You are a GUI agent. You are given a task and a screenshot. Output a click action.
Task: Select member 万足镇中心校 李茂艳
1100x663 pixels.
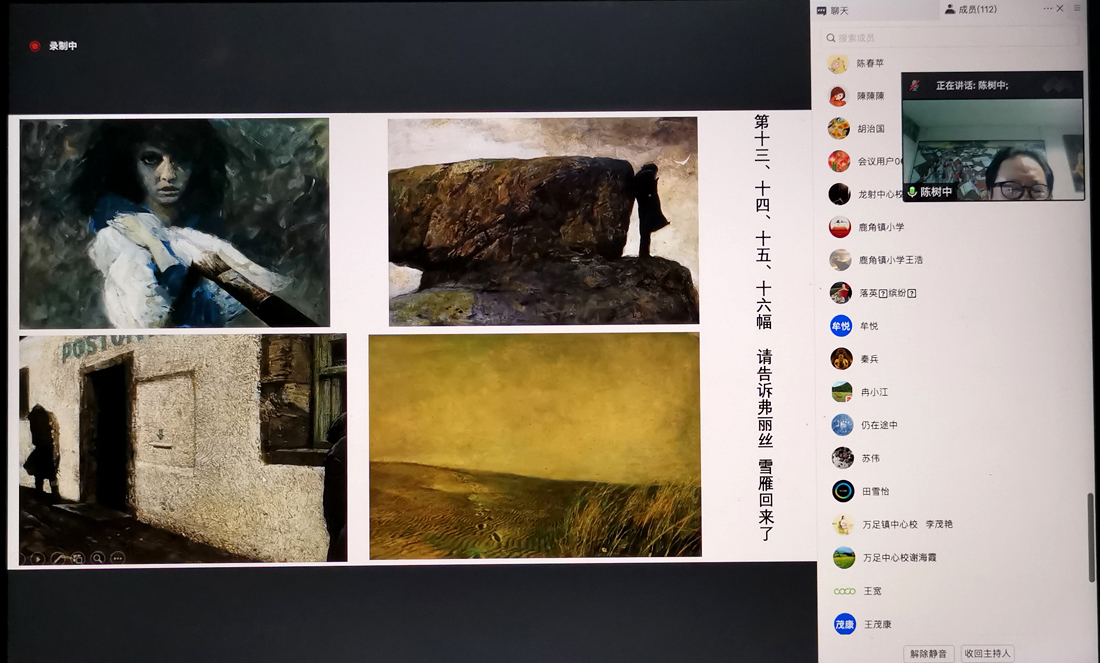point(908,525)
